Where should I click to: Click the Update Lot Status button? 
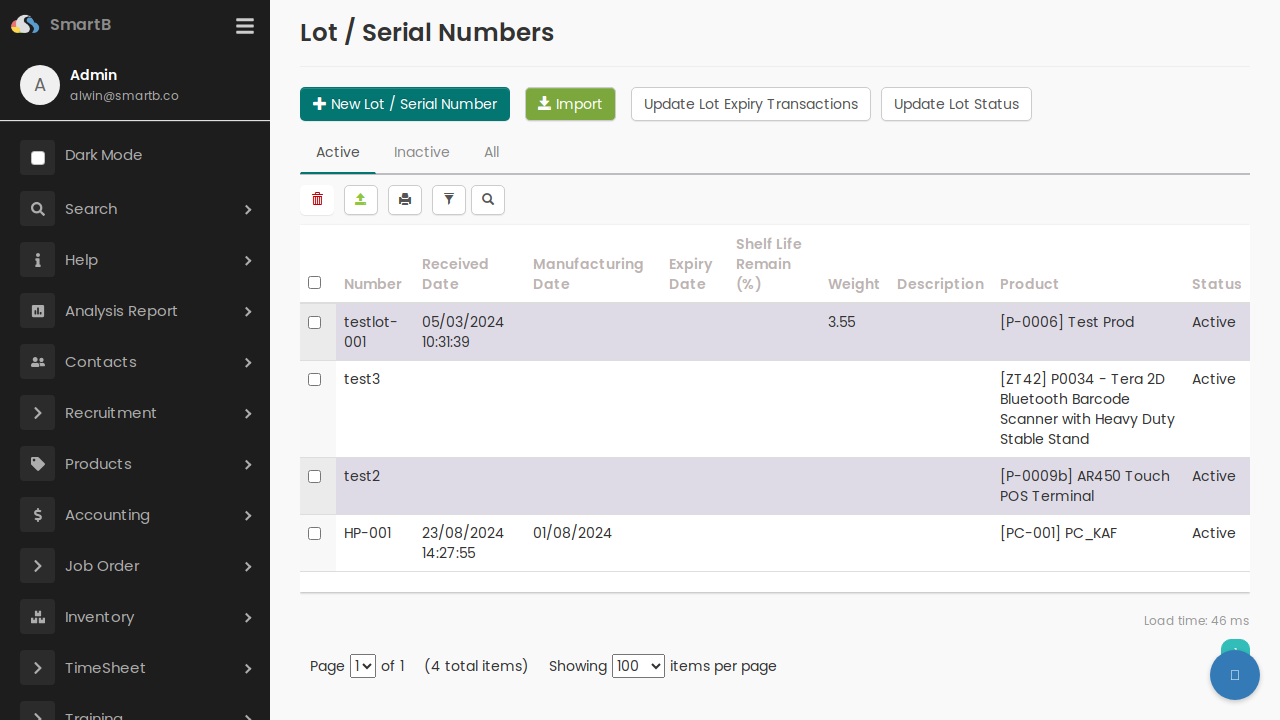956,104
